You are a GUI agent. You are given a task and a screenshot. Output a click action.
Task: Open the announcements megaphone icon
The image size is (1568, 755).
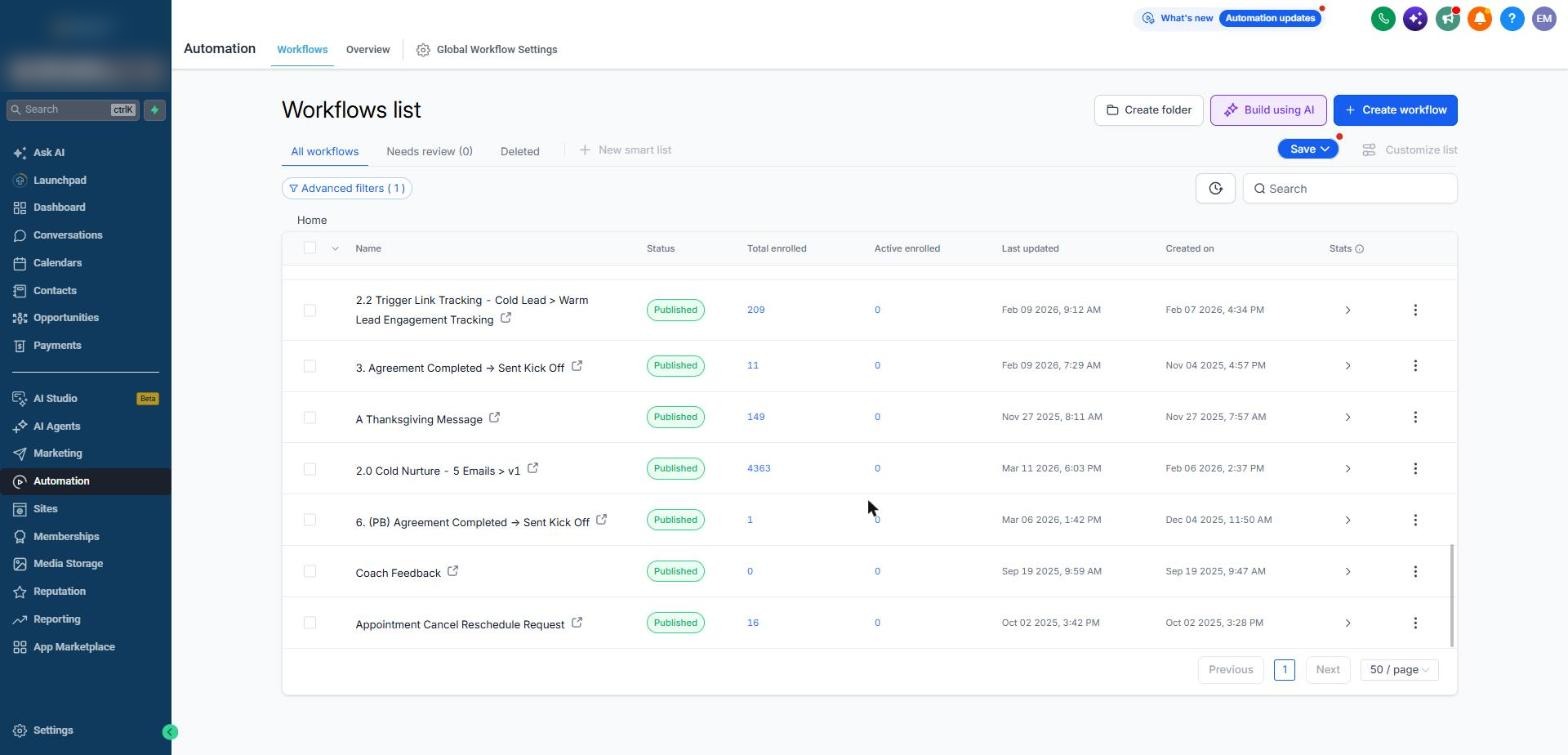pos(1447,18)
